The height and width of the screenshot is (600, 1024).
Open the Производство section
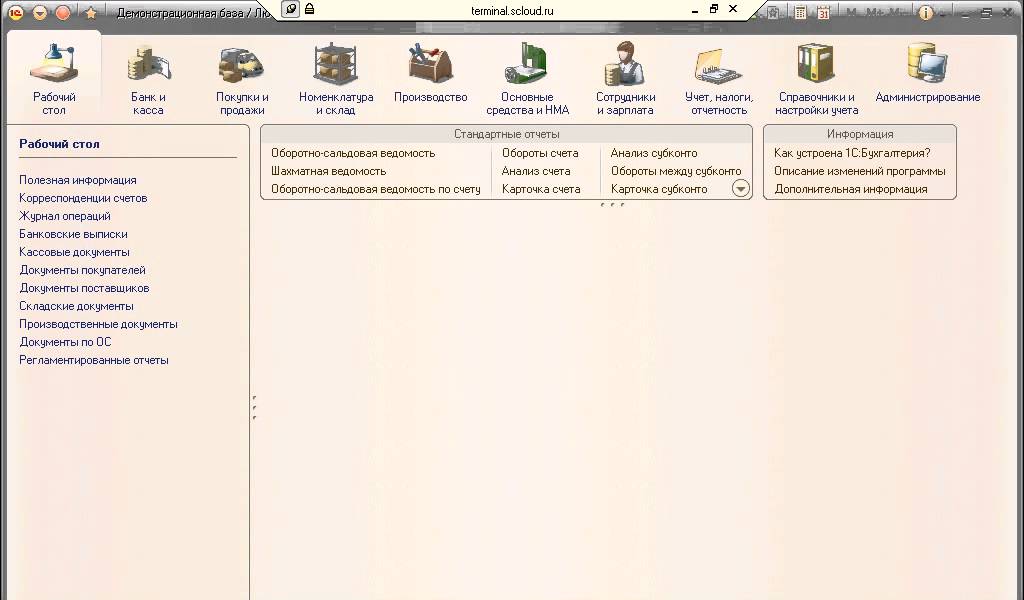point(430,73)
